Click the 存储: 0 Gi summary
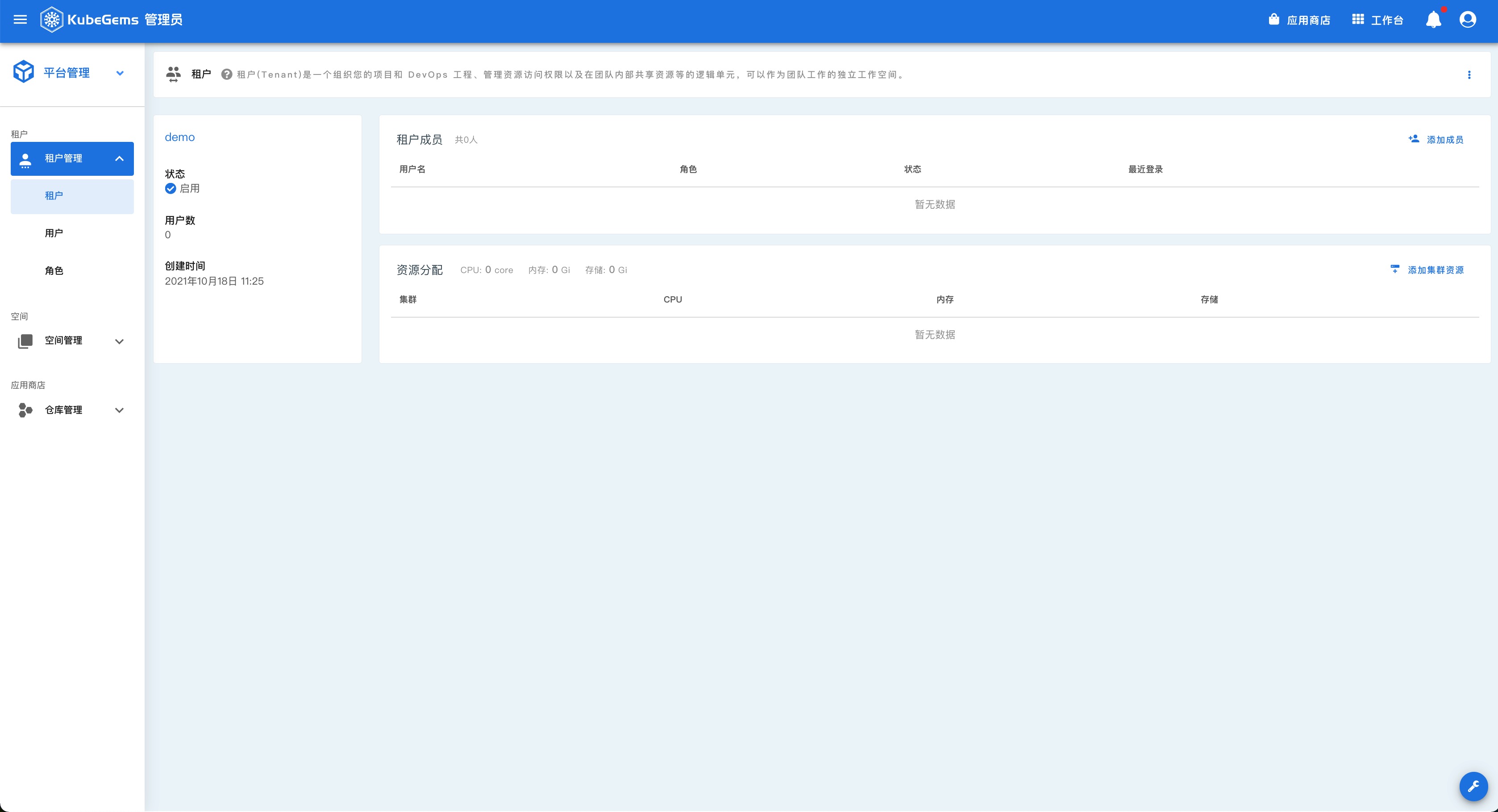This screenshot has height=812, width=1498. click(x=606, y=269)
